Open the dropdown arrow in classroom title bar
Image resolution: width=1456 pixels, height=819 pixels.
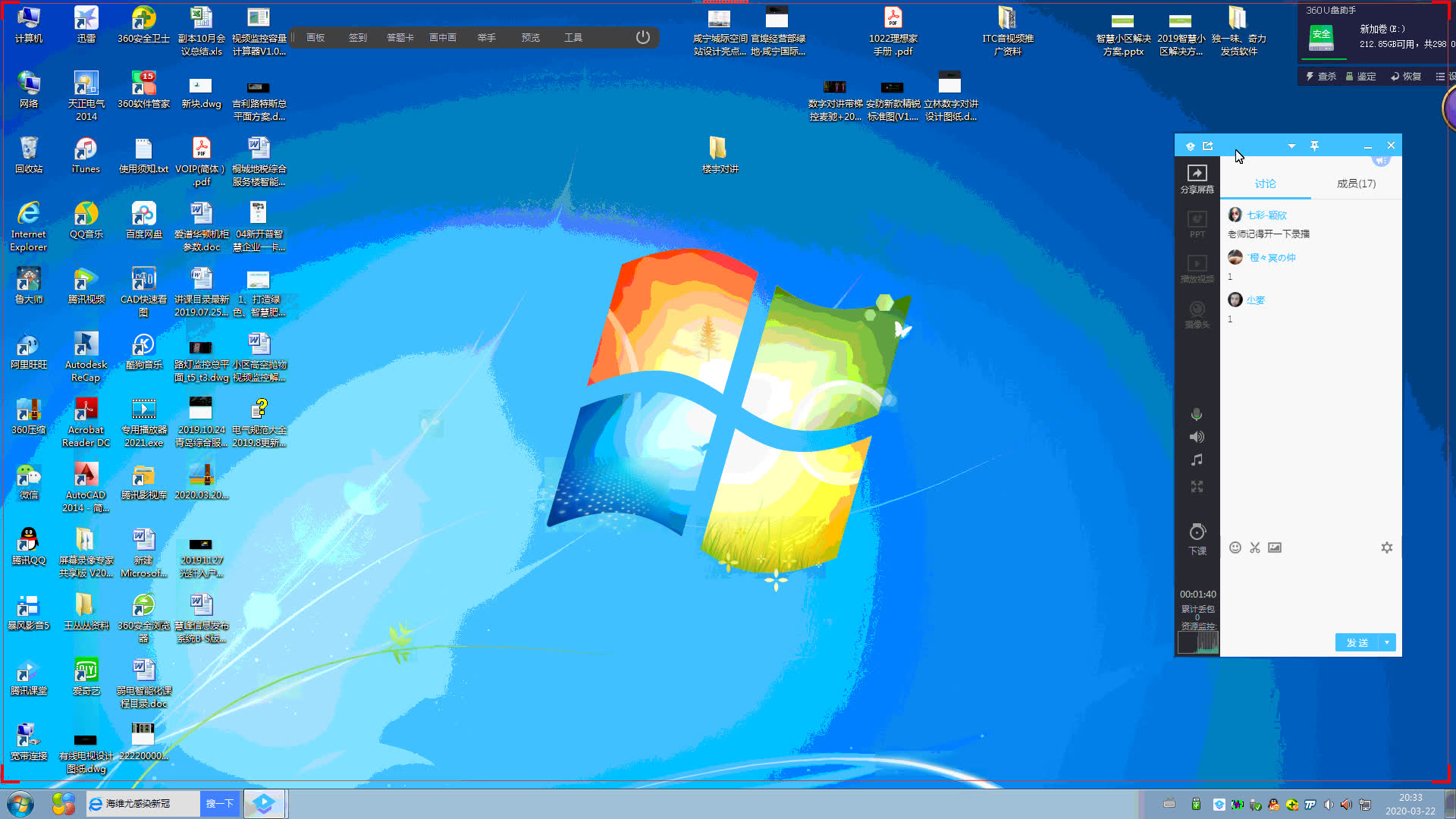tap(1291, 146)
